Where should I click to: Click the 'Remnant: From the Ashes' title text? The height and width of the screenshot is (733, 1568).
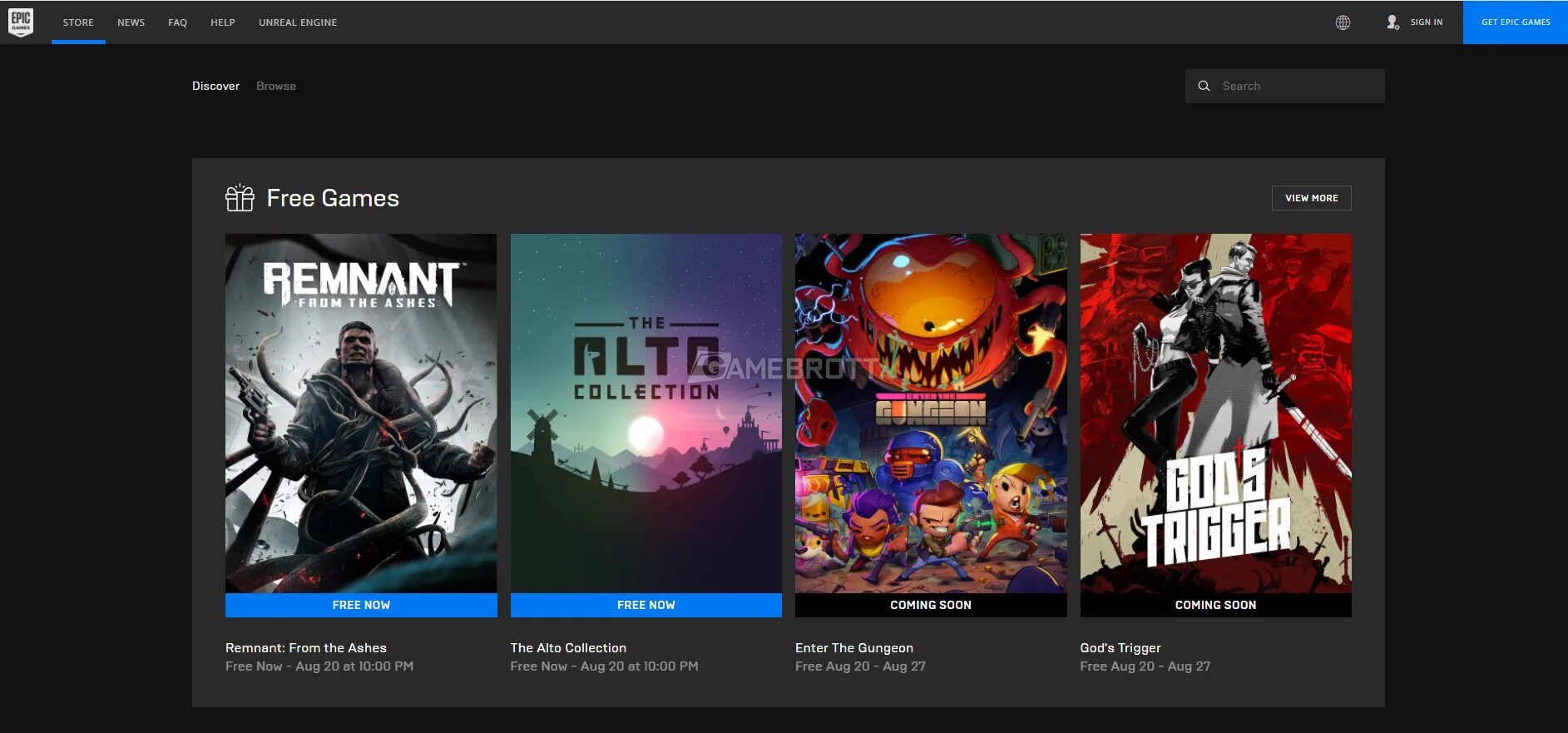(x=305, y=647)
